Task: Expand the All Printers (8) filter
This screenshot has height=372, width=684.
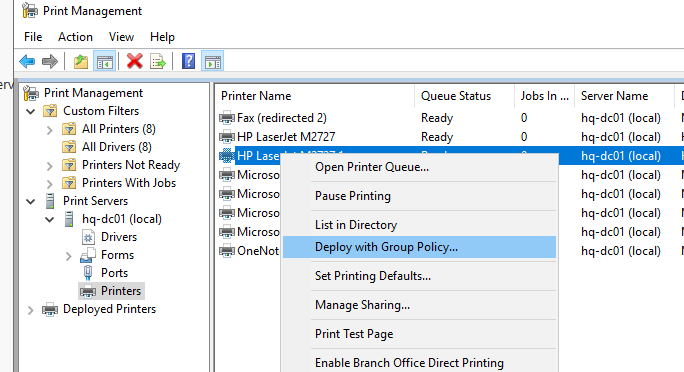Action: (50, 130)
